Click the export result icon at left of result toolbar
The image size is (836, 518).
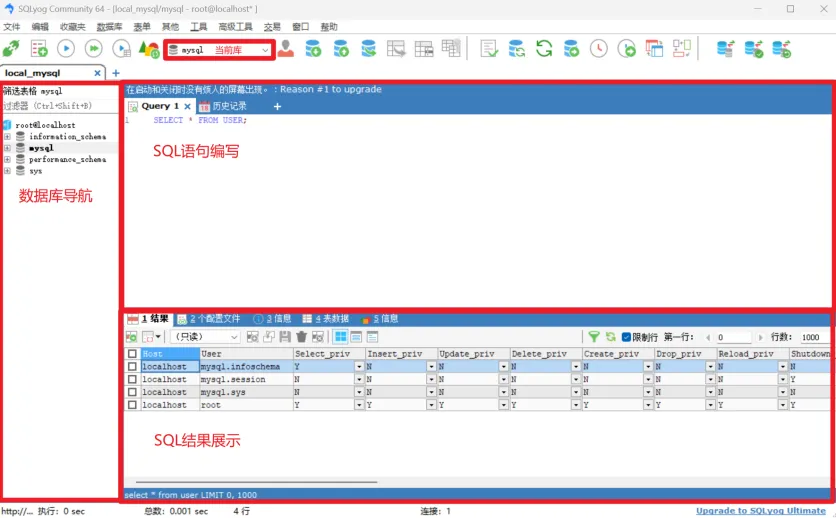(x=131, y=337)
